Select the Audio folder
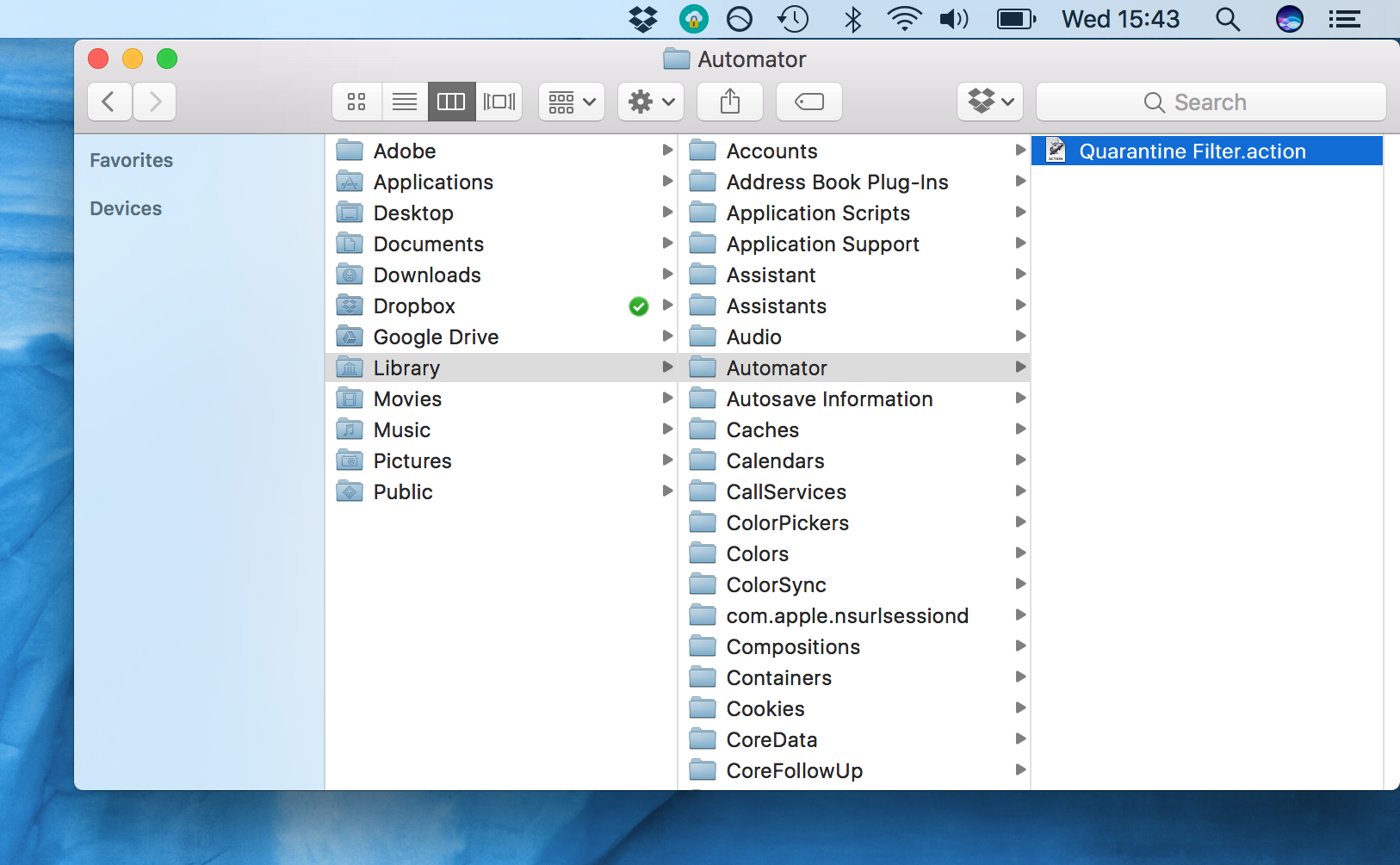Image resolution: width=1400 pixels, height=865 pixels. tap(855, 337)
